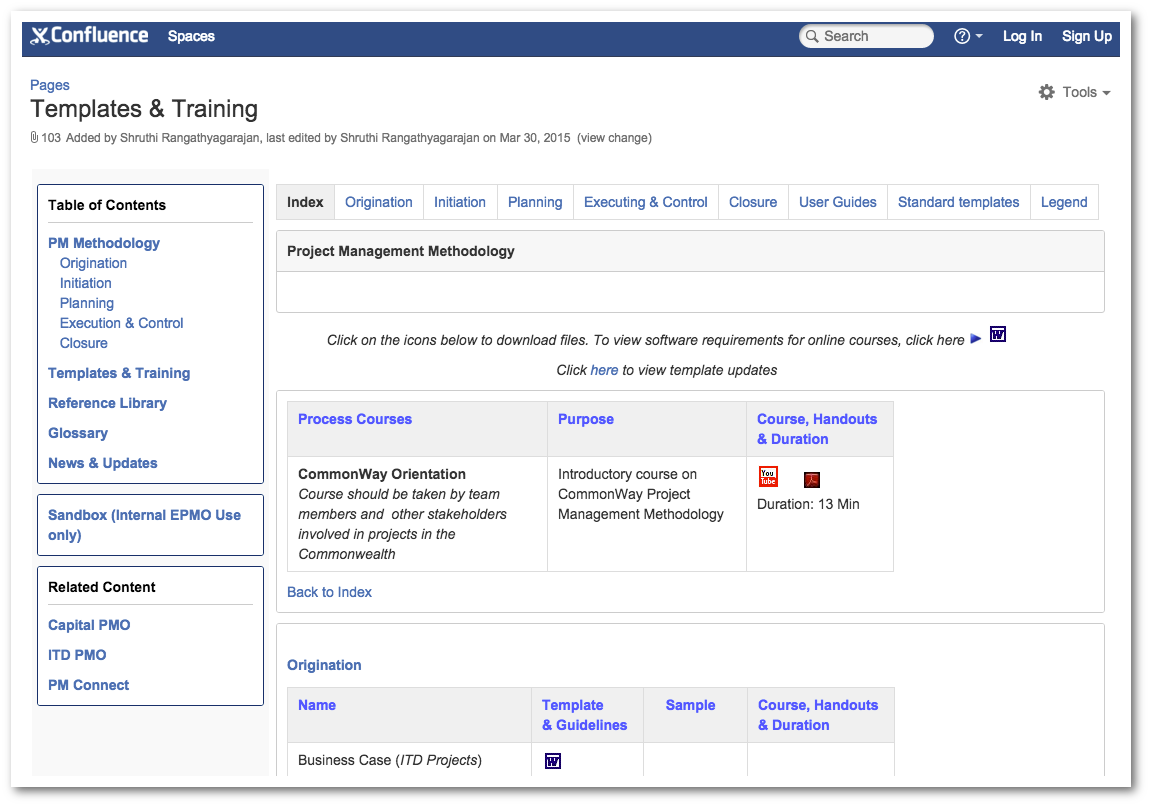Open PM Connect related content
1150x806 pixels.
[88, 685]
